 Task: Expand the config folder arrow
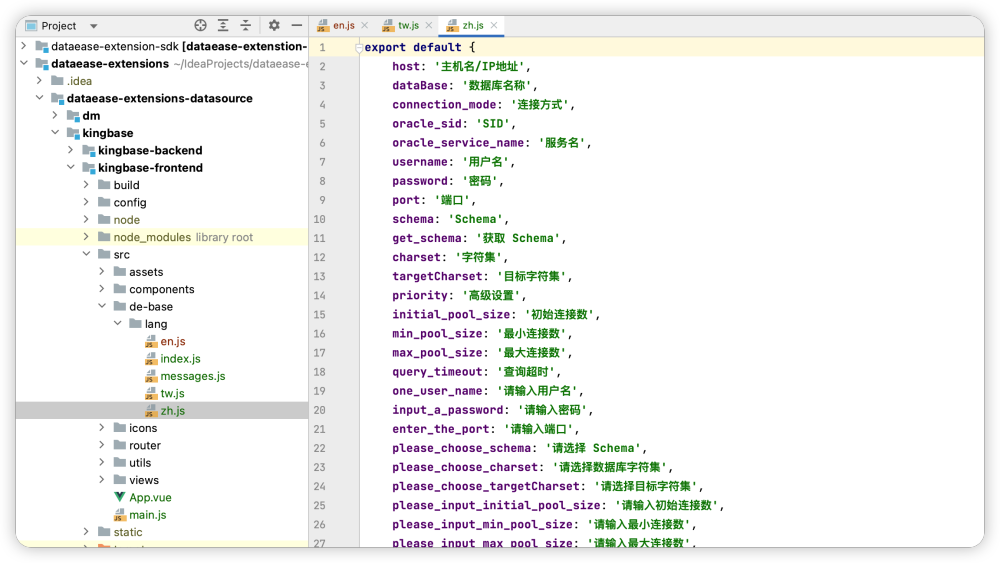[86, 201]
